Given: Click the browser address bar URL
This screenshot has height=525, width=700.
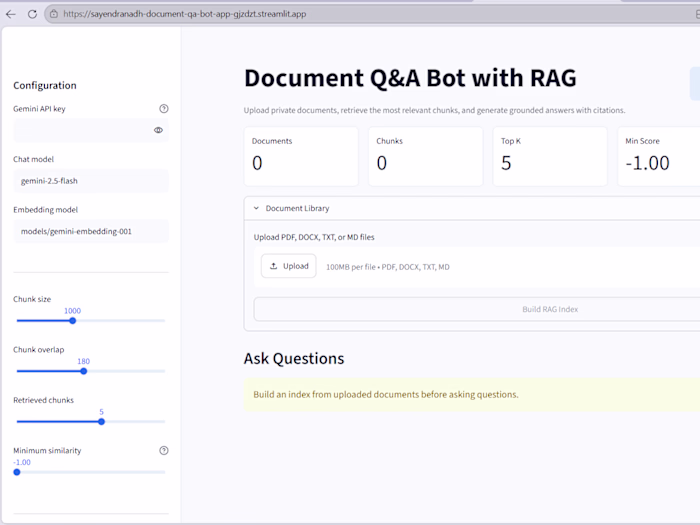Looking at the screenshot, I should click(x=184, y=14).
